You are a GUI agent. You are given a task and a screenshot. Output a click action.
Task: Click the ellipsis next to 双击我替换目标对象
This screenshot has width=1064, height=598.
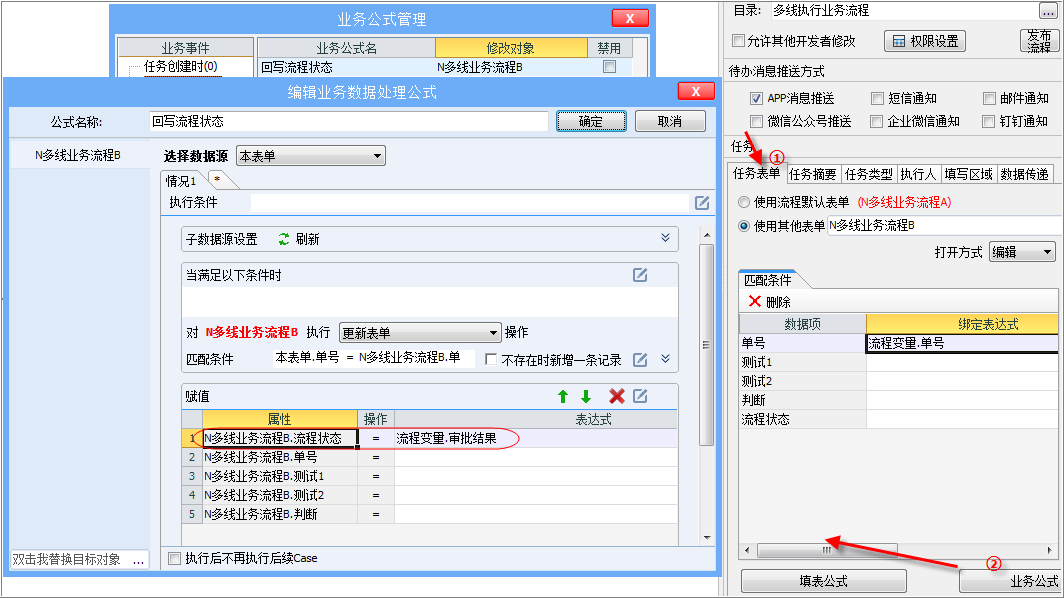138,560
